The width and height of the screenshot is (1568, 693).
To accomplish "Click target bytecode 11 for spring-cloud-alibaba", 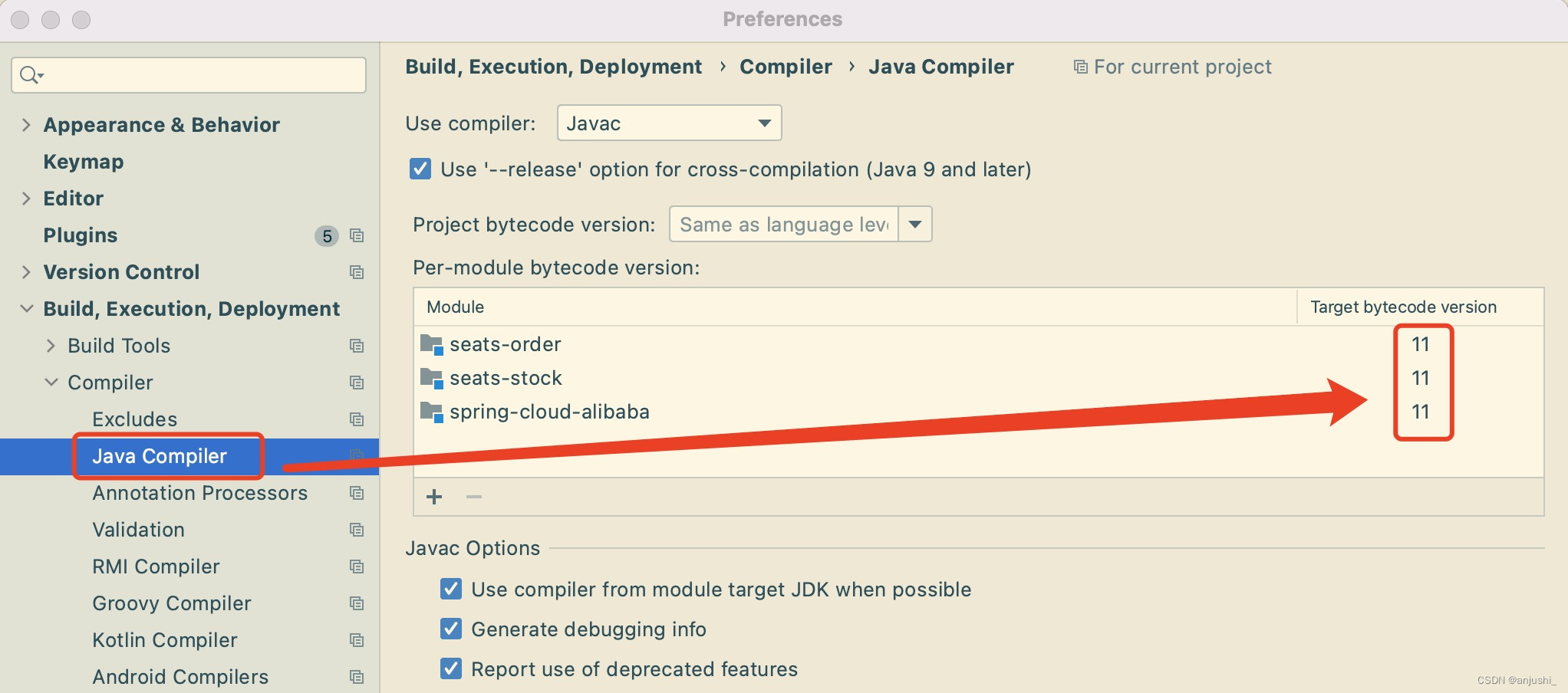I will 1421,412.
